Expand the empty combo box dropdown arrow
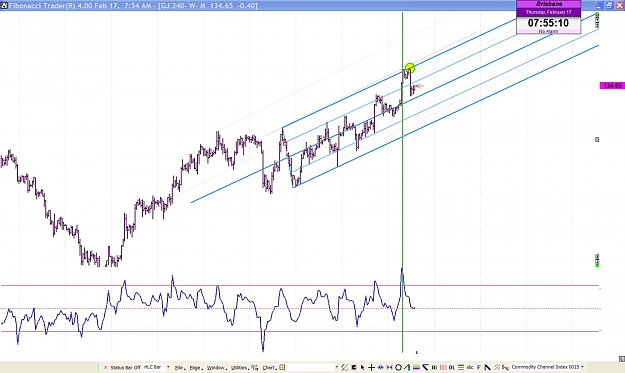This screenshot has width=625, height=373. point(337,367)
